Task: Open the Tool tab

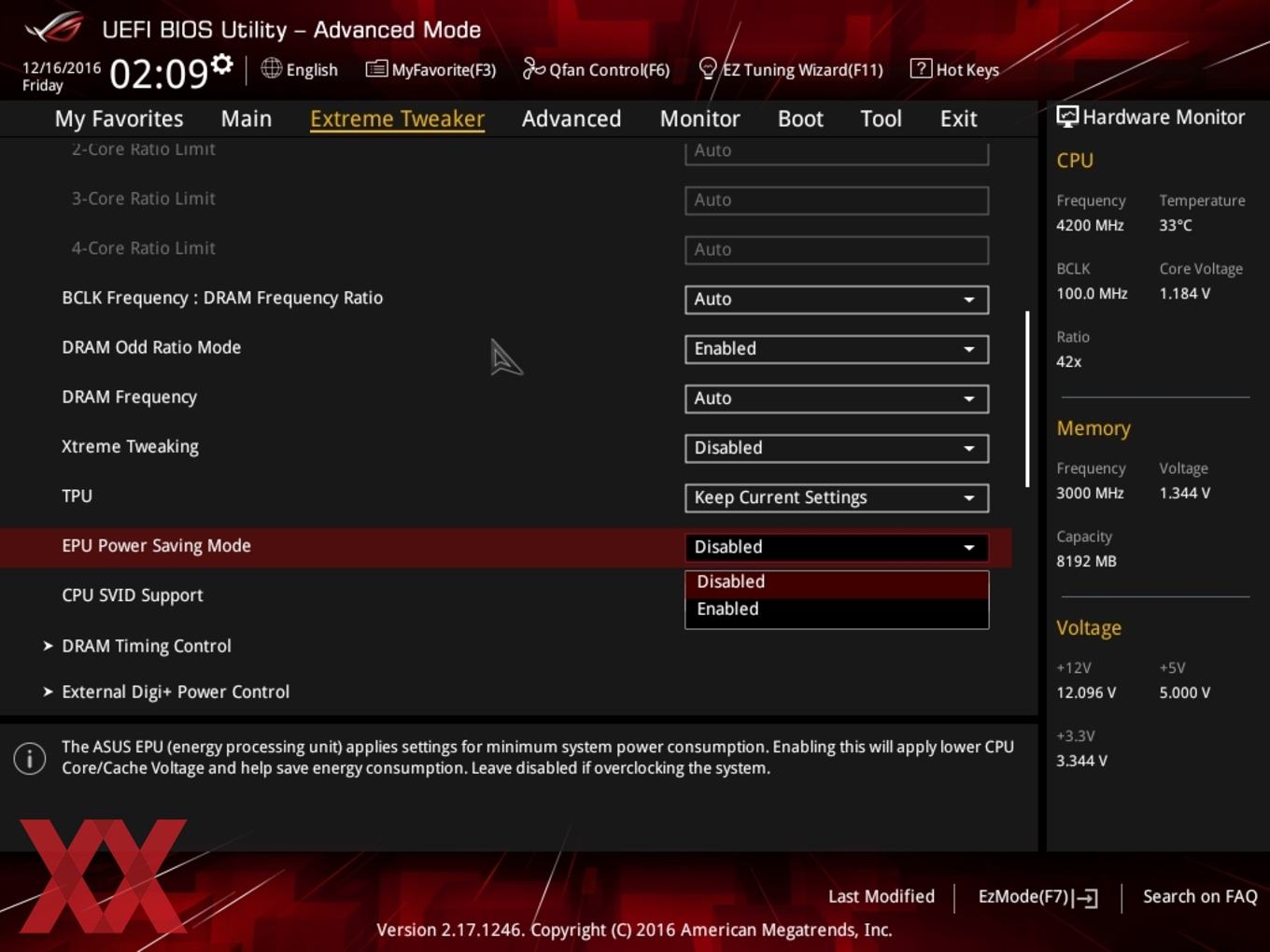Action: [x=881, y=119]
